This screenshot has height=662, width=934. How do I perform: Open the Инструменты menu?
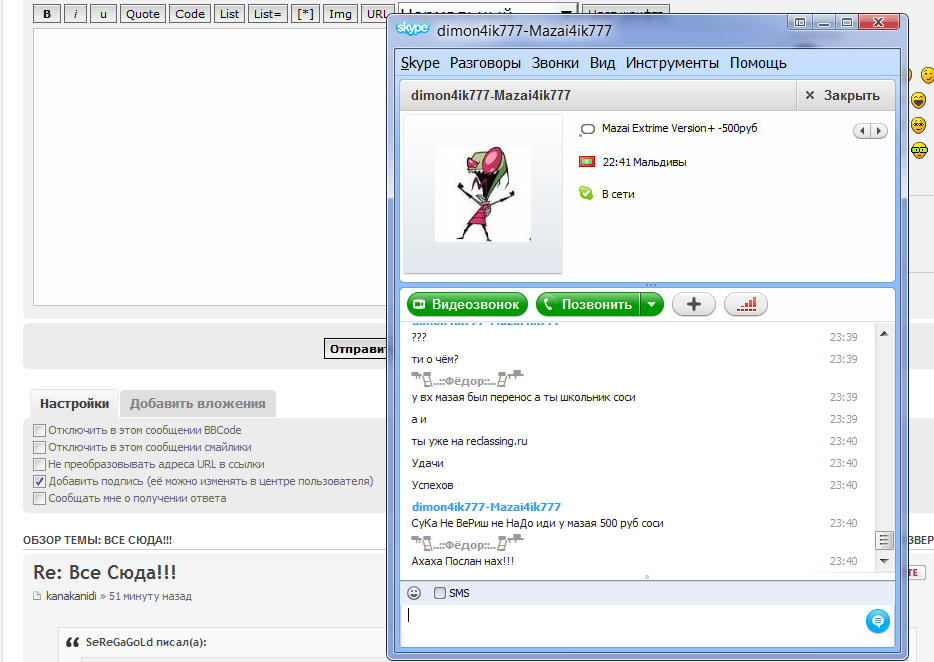coord(672,63)
